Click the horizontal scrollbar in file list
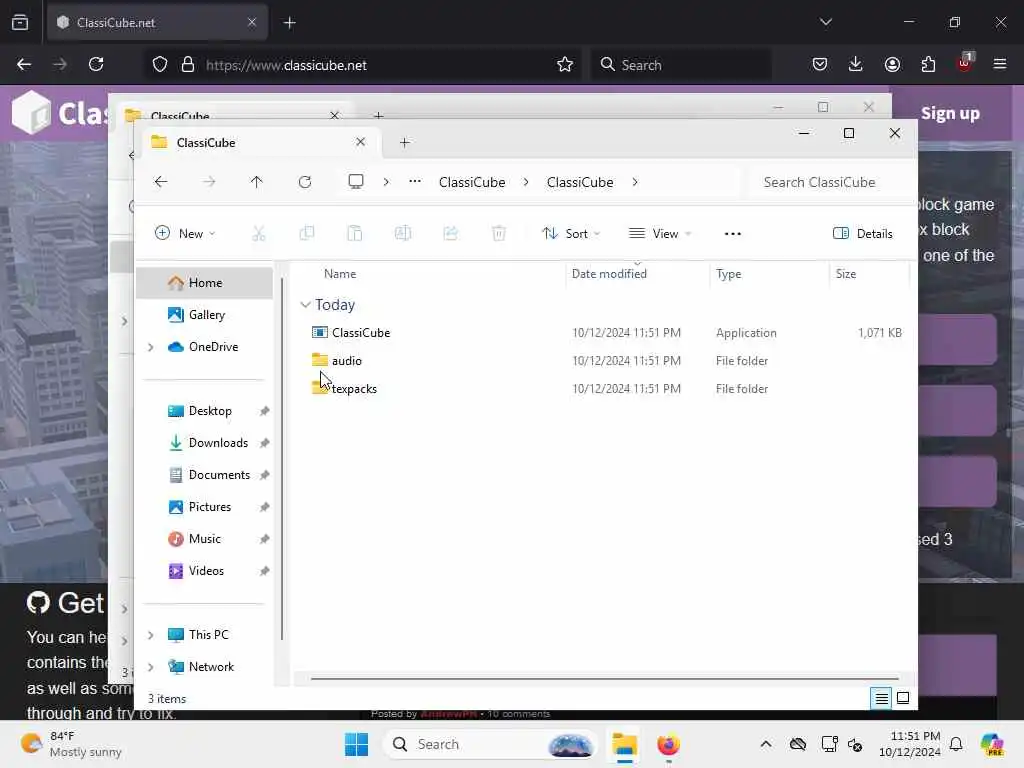This screenshot has width=1024, height=768. [x=604, y=679]
